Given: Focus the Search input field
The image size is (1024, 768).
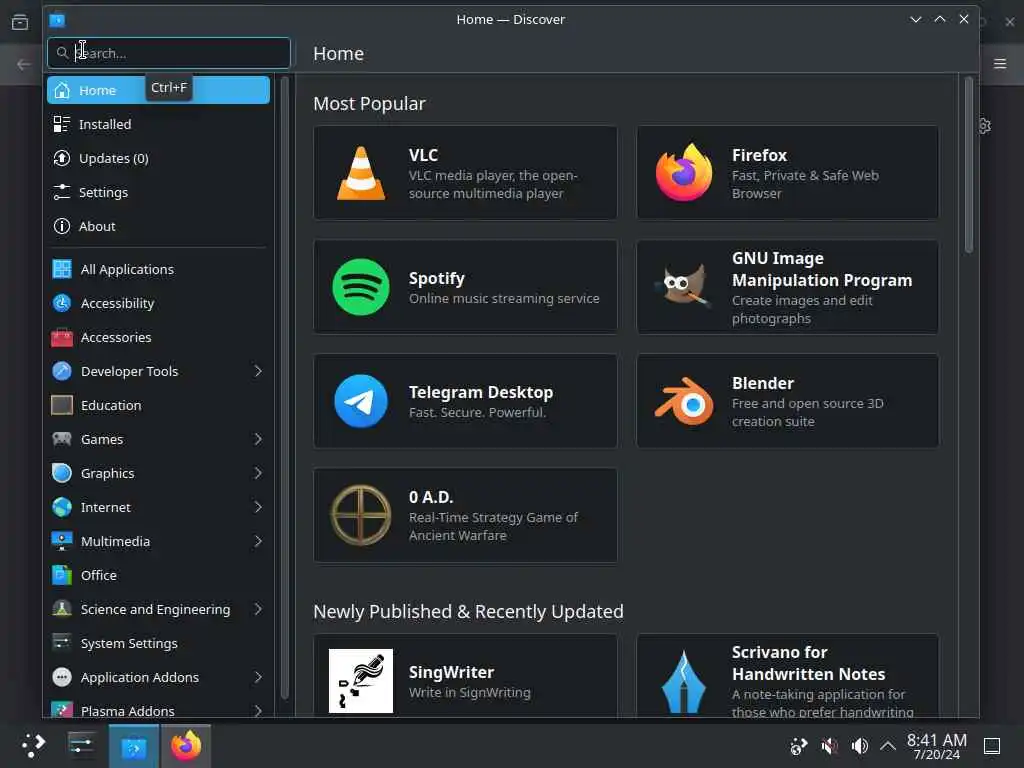Looking at the screenshot, I should (x=168, y=53).
